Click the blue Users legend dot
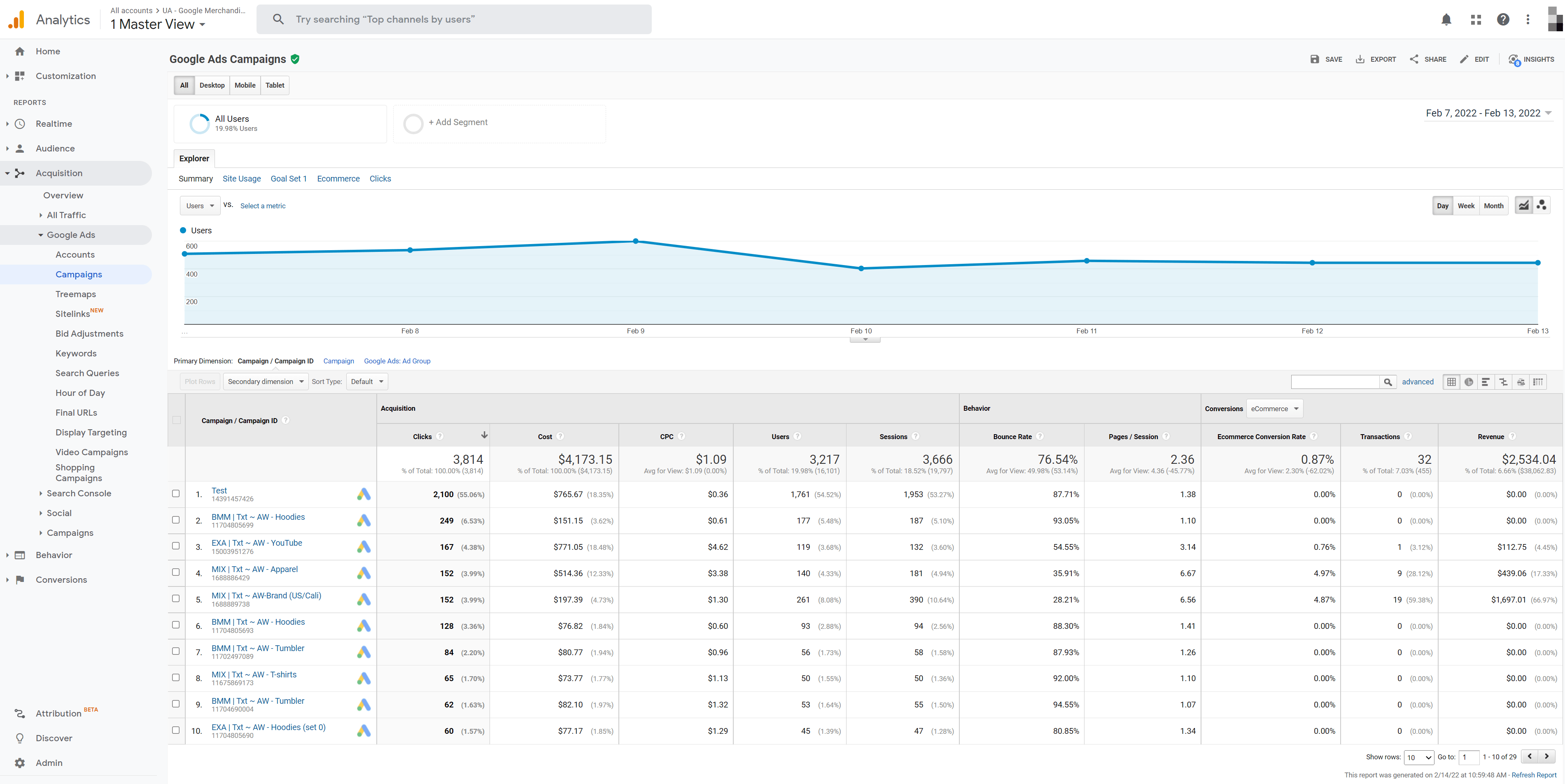 tap(182, 230)
